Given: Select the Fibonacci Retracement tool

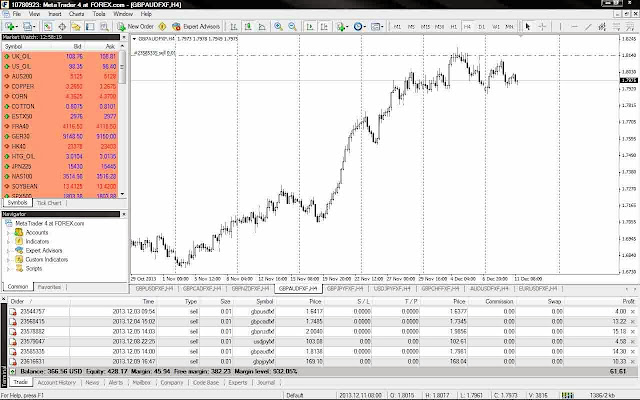Looking at the screenshot, I should 616,27.
